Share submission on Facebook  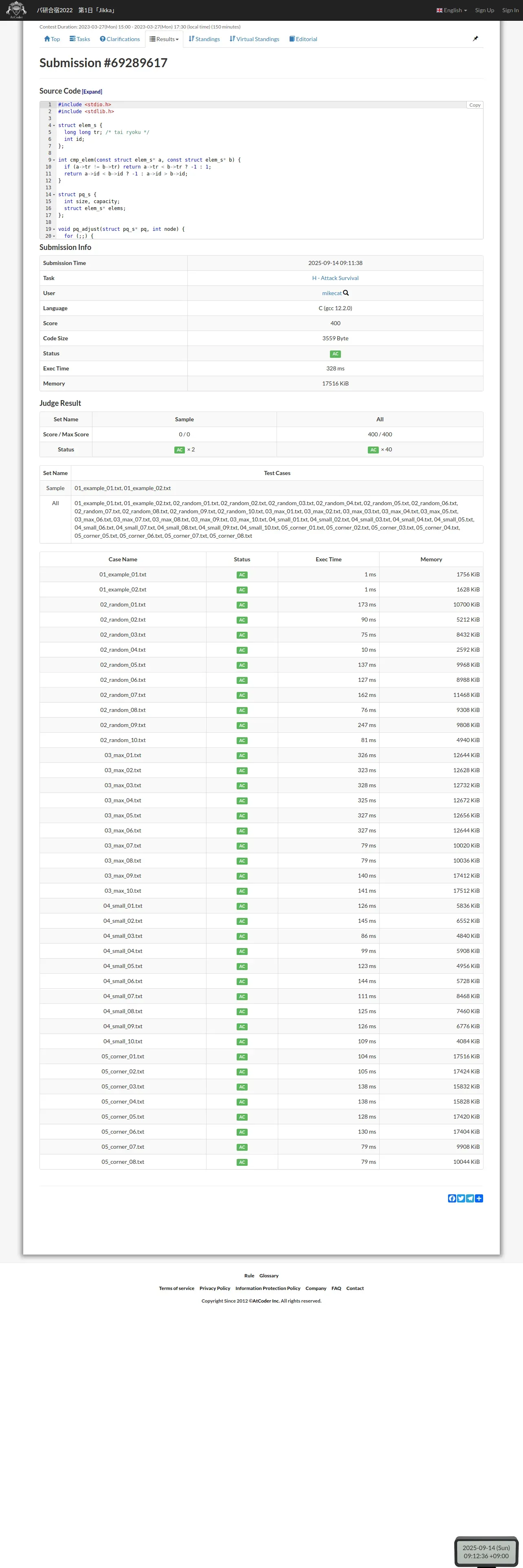[452, 1198]
